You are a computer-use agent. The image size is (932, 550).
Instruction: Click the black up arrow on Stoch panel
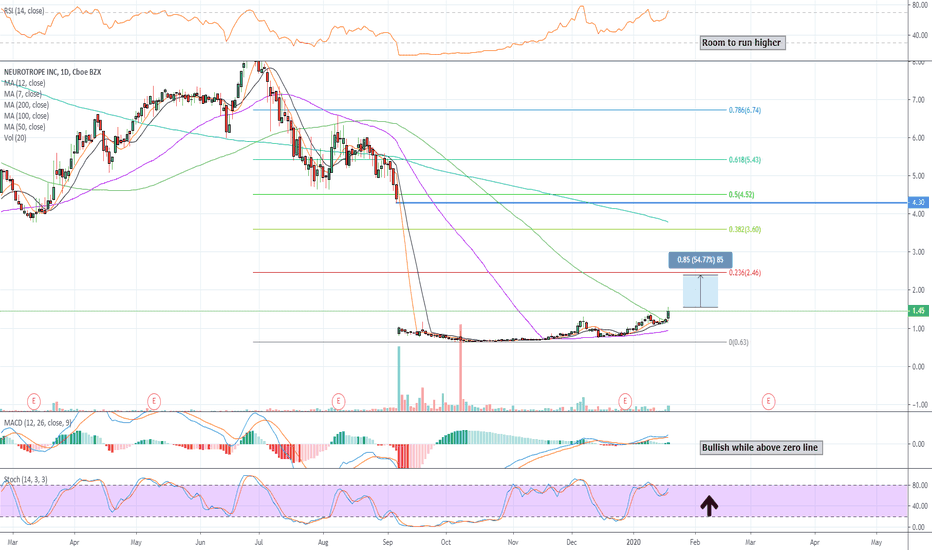pyautogui.click(x=709, y=505)
